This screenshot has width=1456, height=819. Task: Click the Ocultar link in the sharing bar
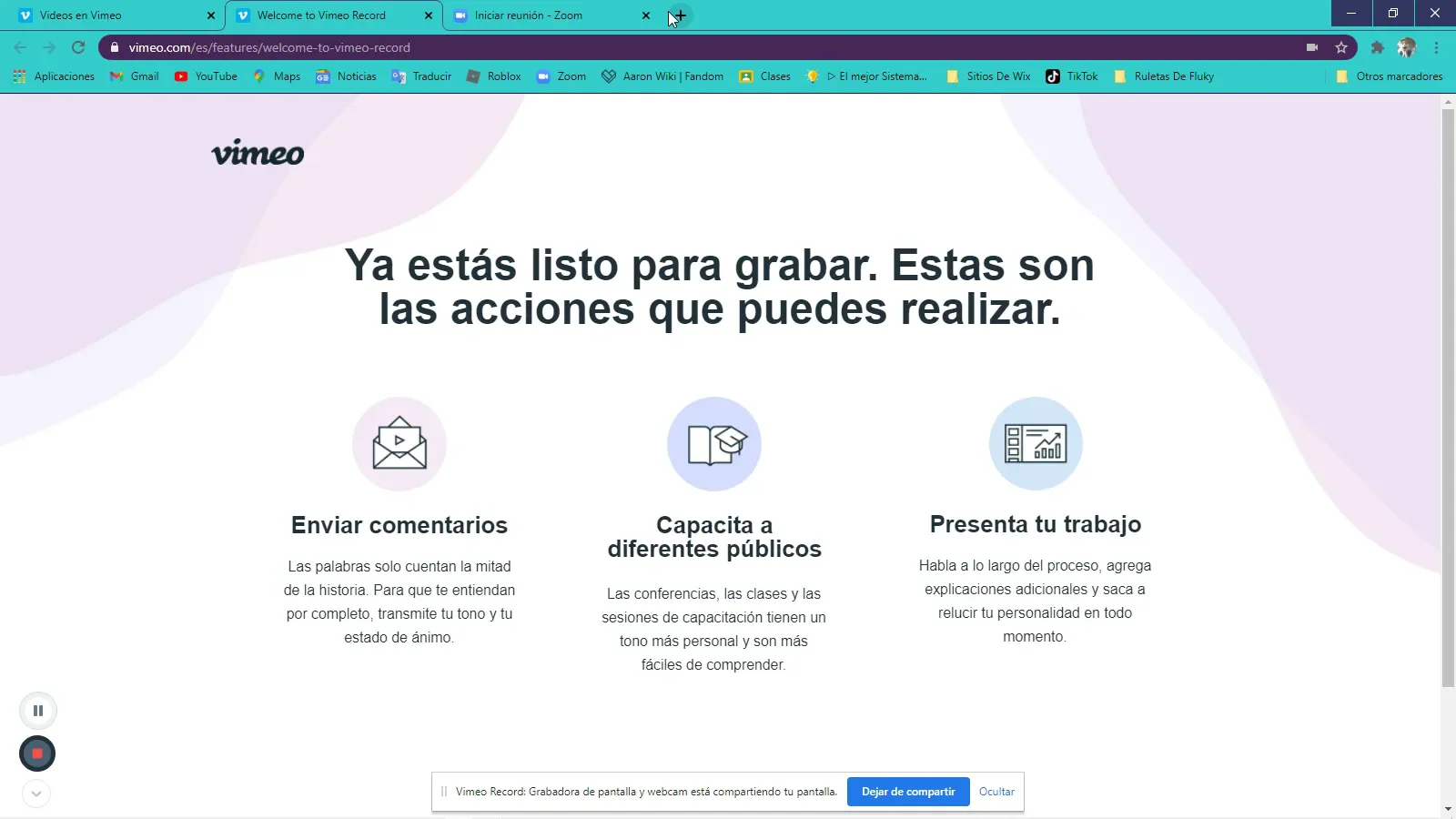pos(996,792)
